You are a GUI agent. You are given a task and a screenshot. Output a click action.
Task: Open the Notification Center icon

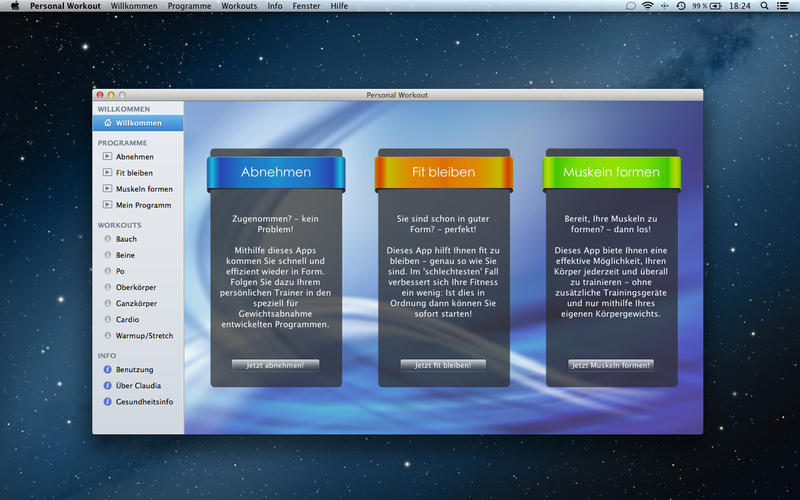[786, 6]
